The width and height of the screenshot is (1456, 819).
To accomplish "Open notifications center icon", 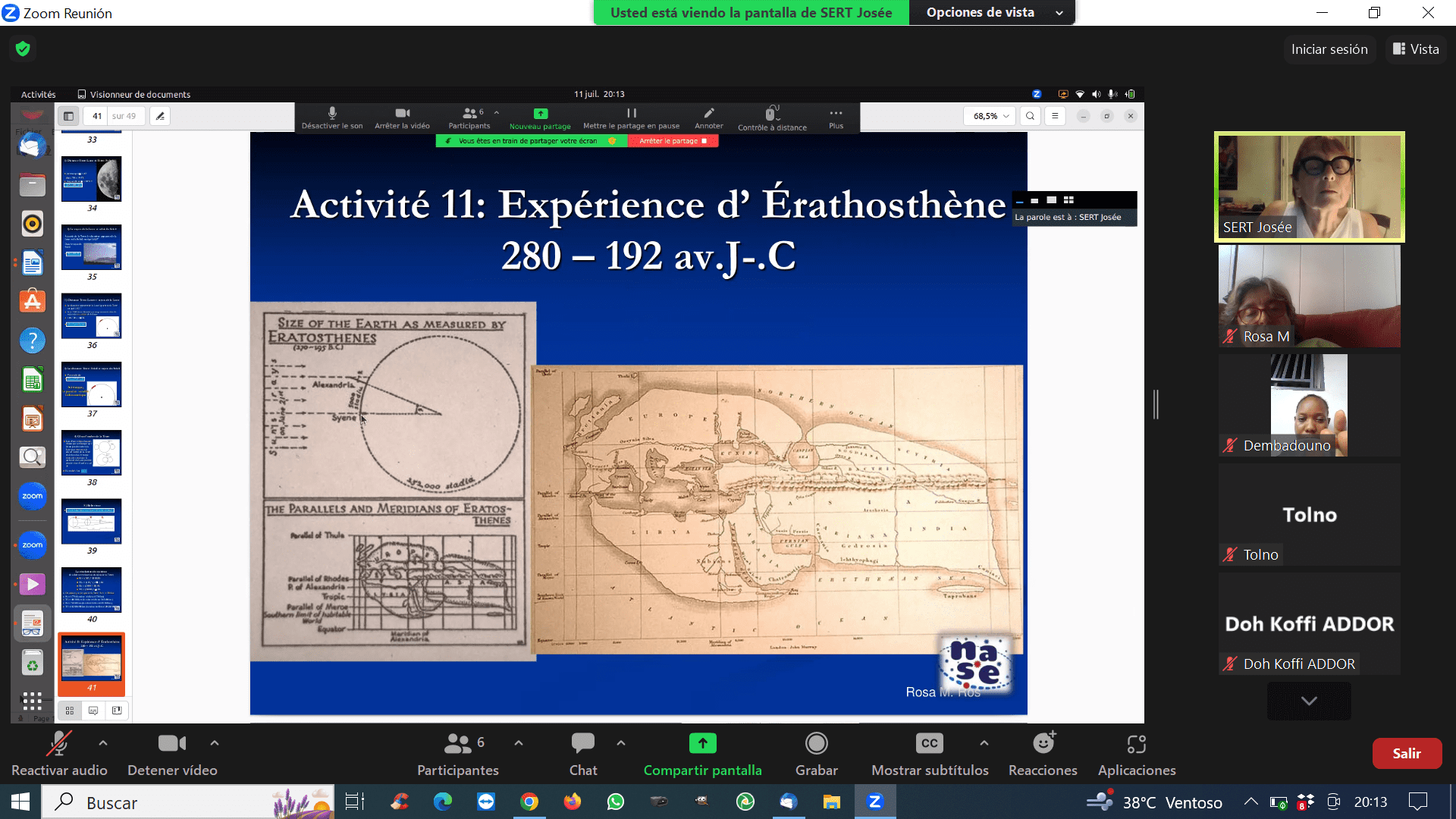I will [1417, 802].
